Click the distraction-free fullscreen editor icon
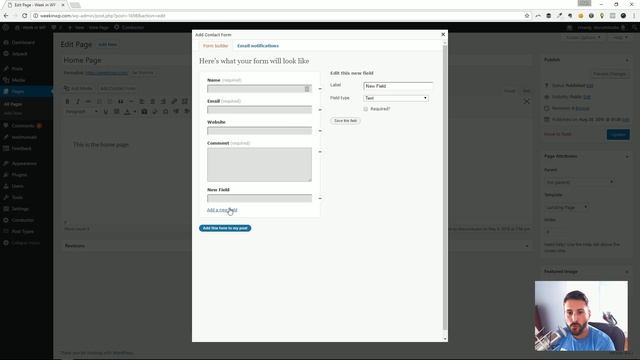The image size is (640, 360). click(x=527, y=101)
